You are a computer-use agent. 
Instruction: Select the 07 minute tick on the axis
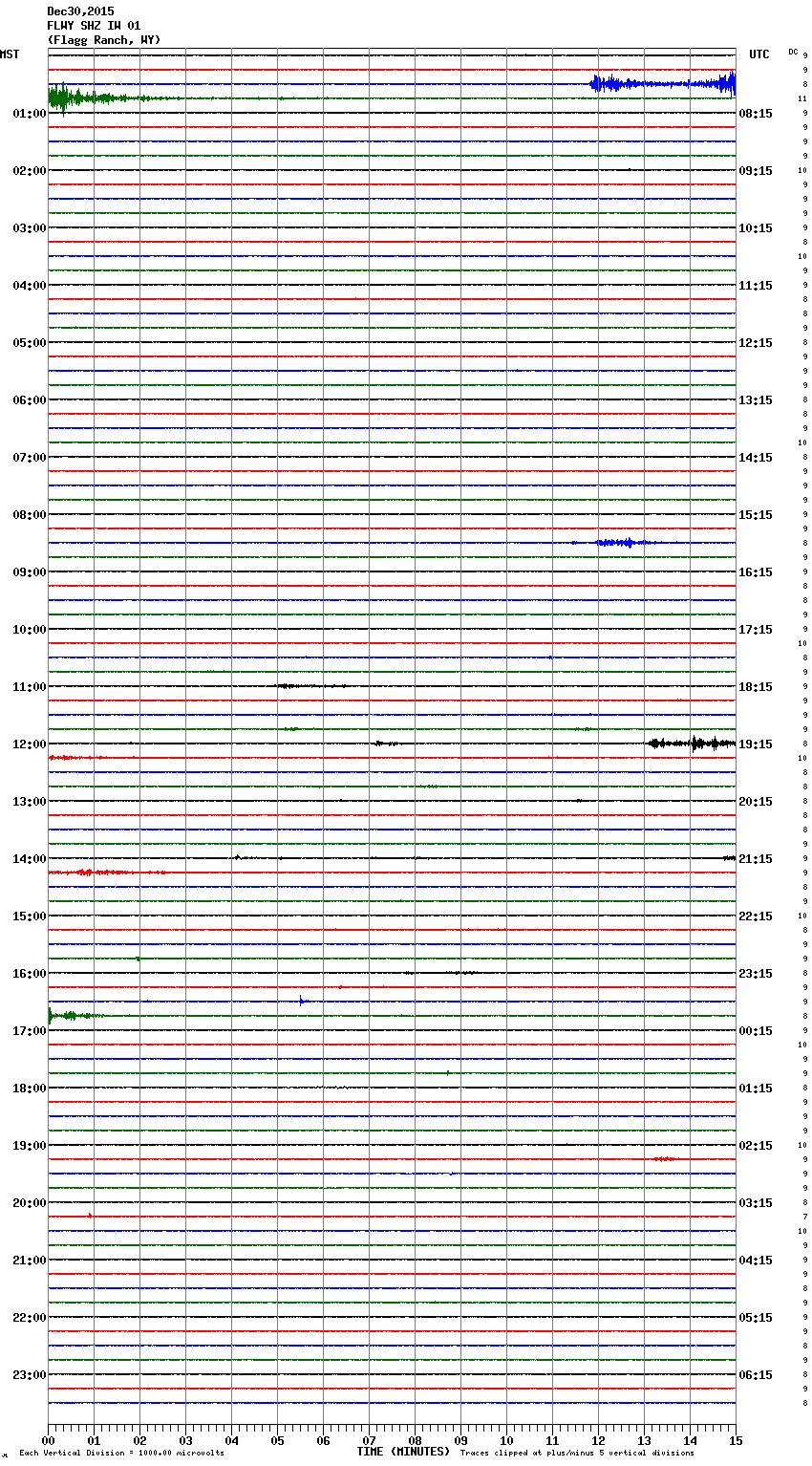coord(369,1441)
